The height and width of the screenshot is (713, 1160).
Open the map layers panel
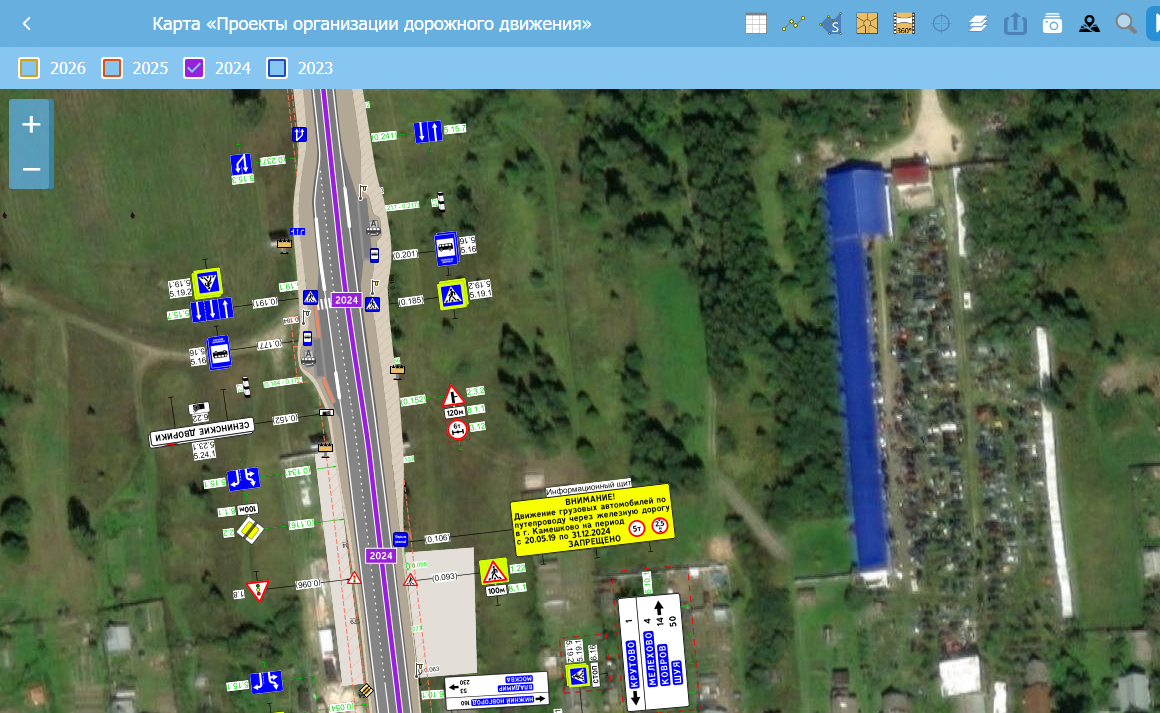(978, 24)
